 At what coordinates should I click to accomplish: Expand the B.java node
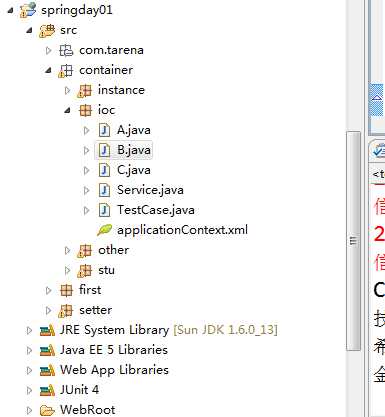(86, 150)
